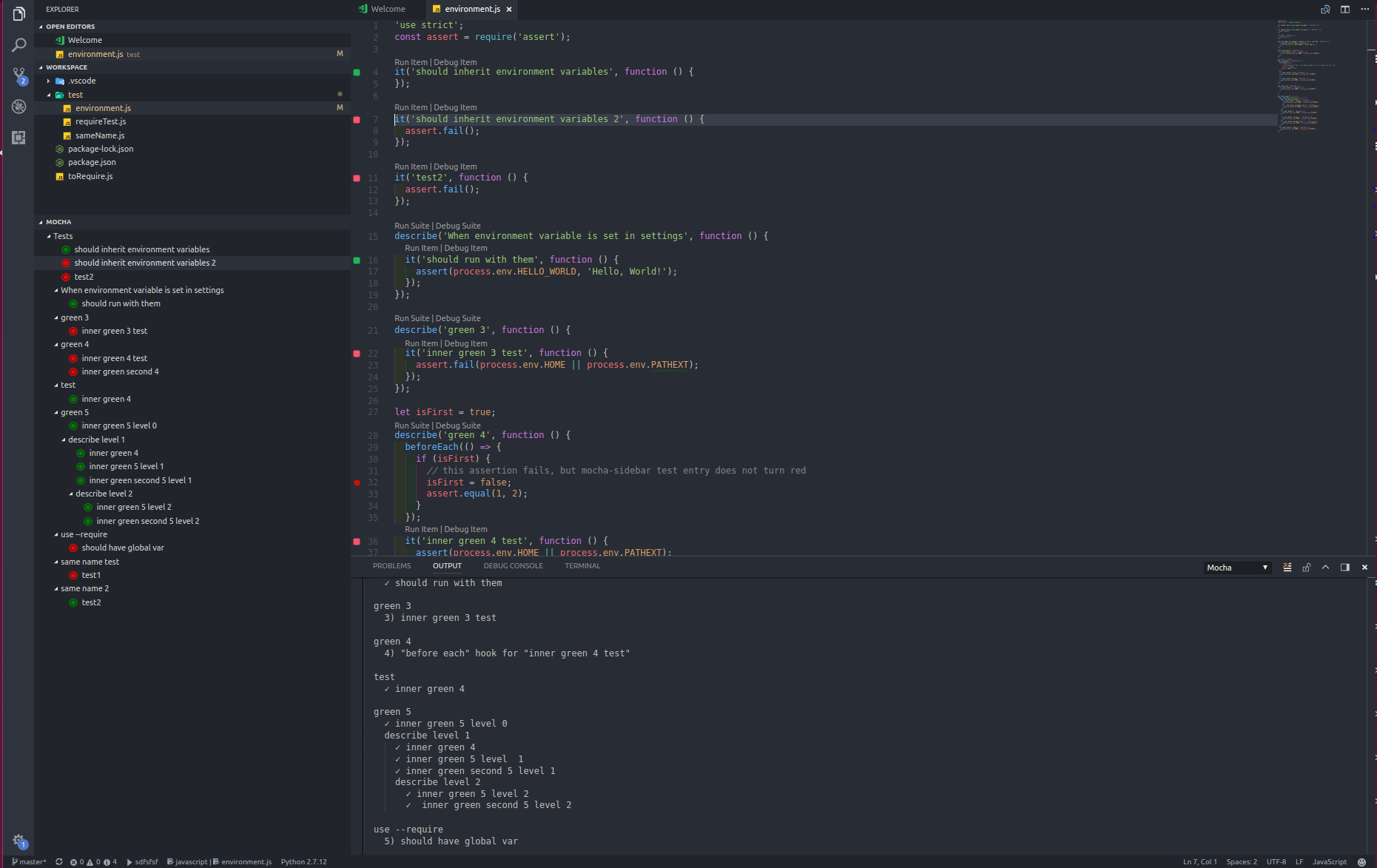Screen dimensions: 1377x868
Task: Start debug configuration sdfsfsf
Action: point(143,862)
